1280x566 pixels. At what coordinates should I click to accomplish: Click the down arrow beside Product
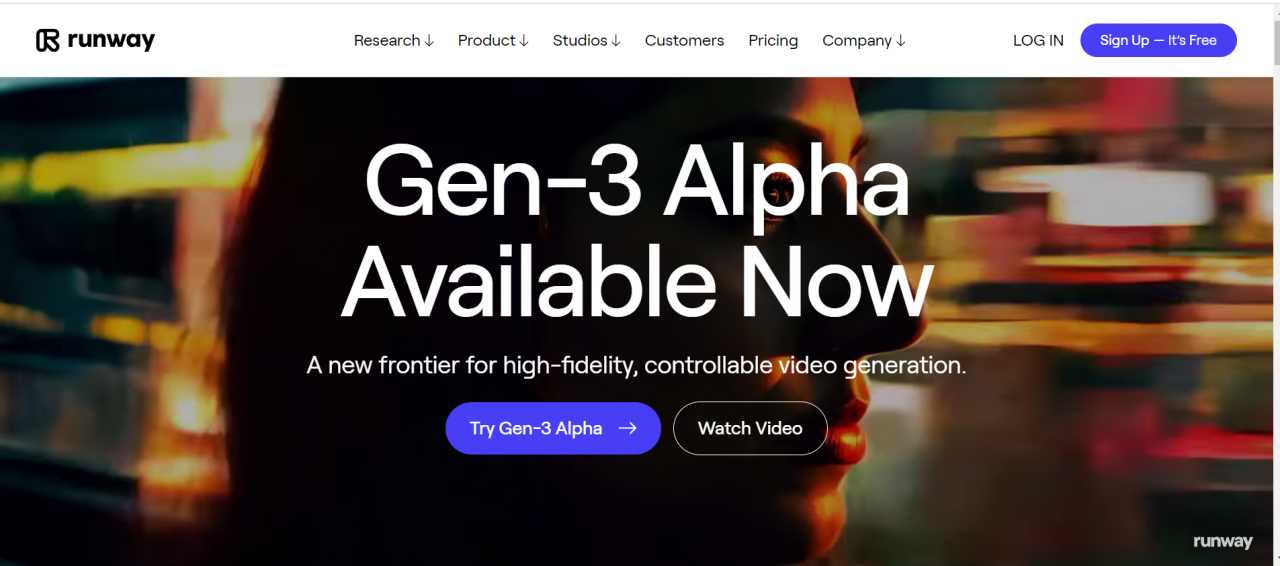pos(523,41)
